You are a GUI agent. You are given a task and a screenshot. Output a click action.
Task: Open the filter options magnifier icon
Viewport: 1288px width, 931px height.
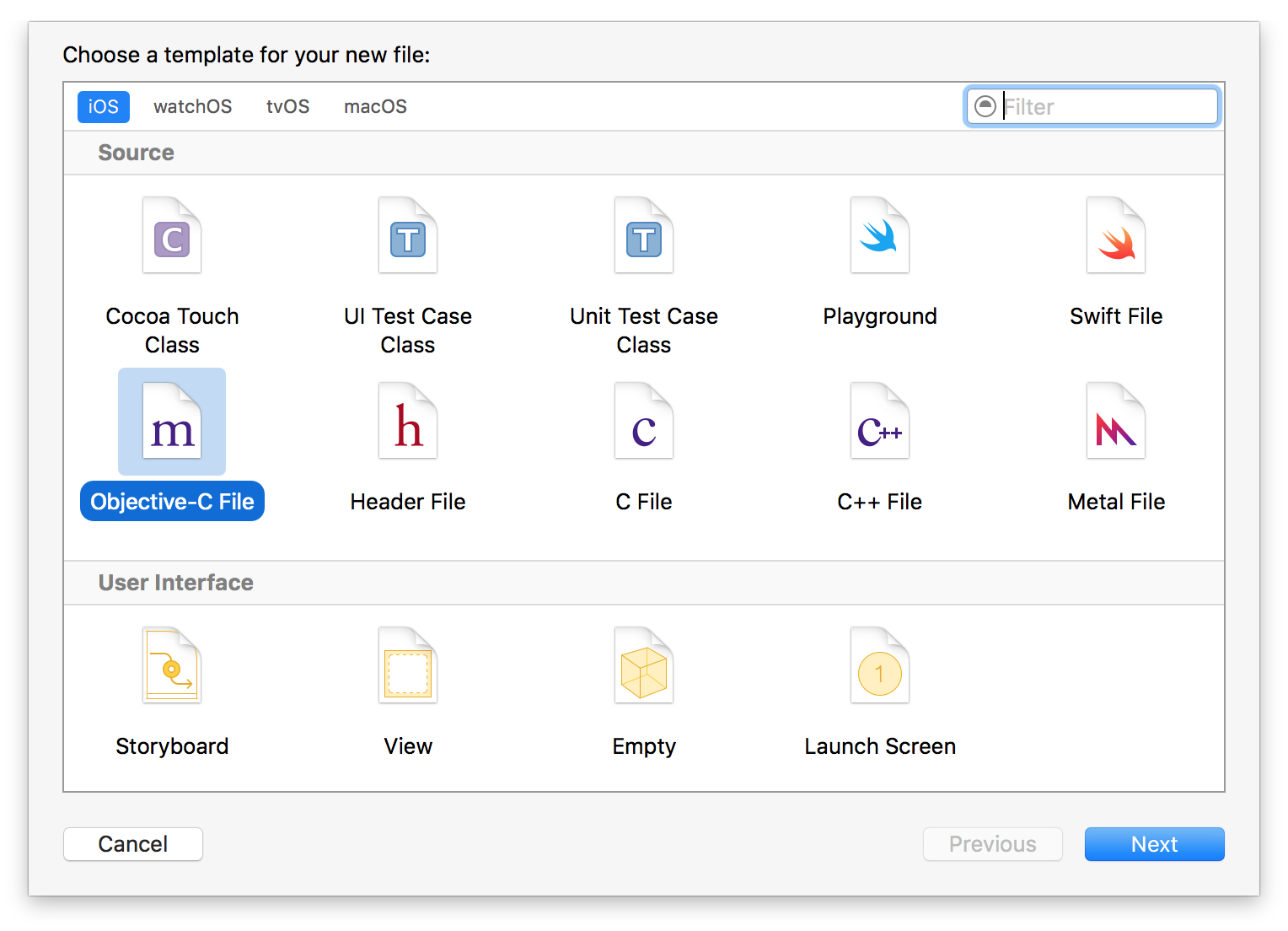[985, 106]
